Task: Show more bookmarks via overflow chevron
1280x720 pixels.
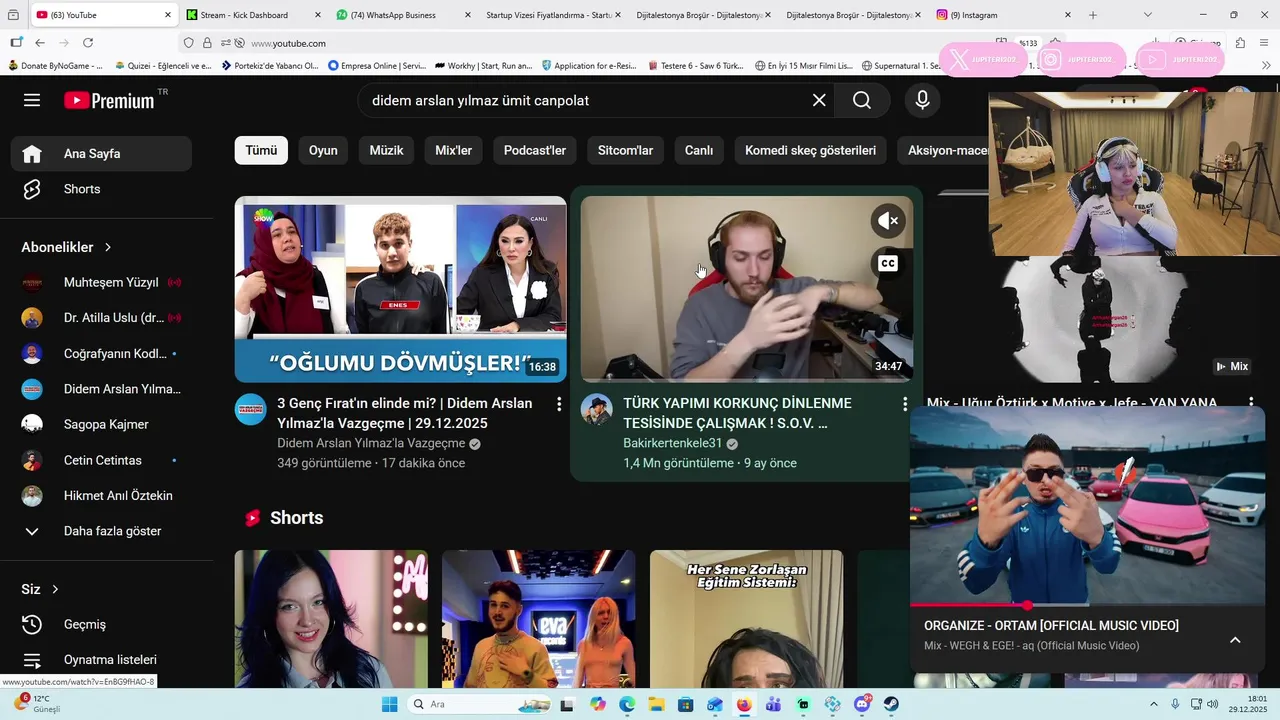Action: click(x=1267, y=66)
